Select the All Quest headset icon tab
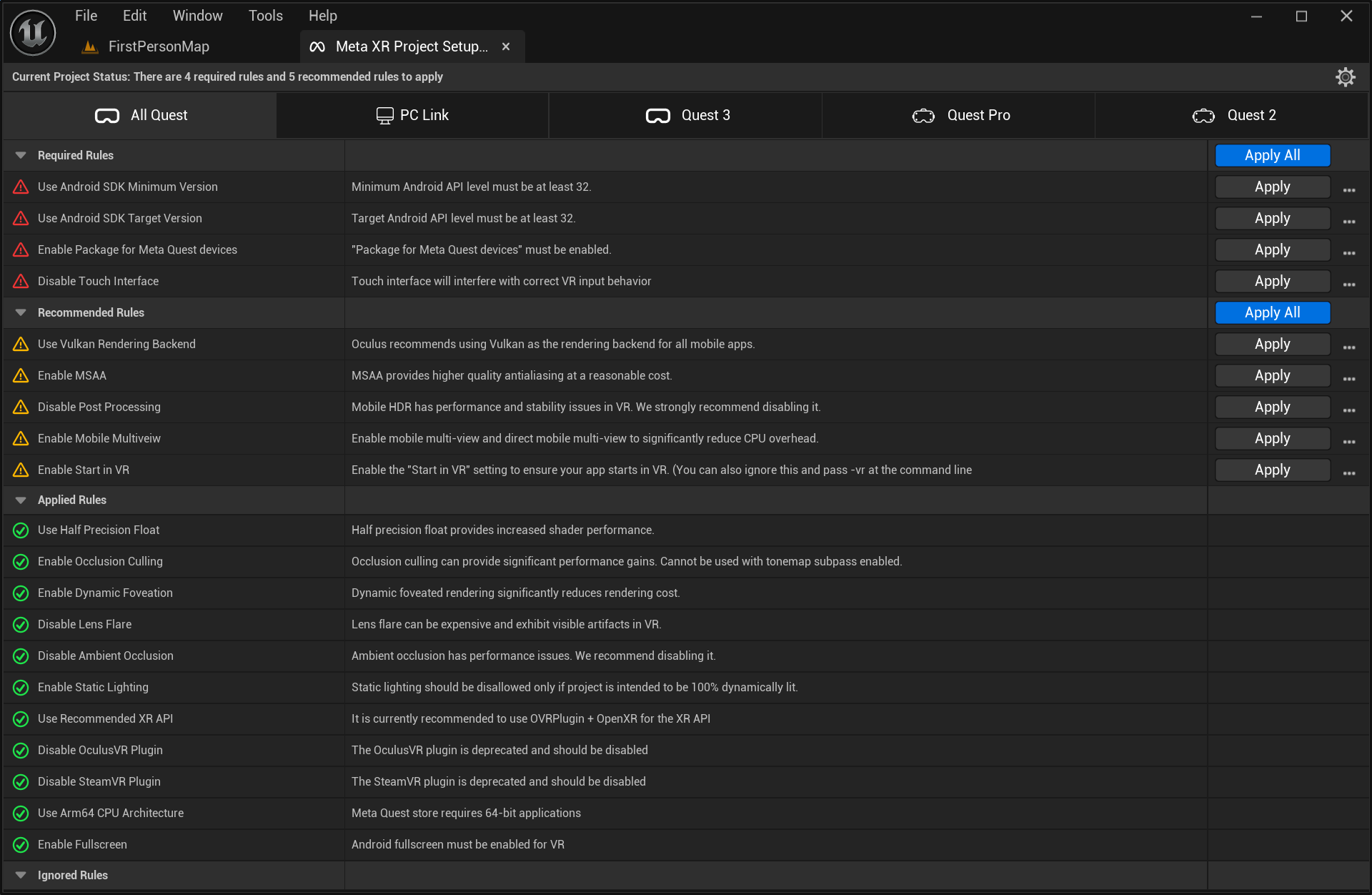 point(106,115)
